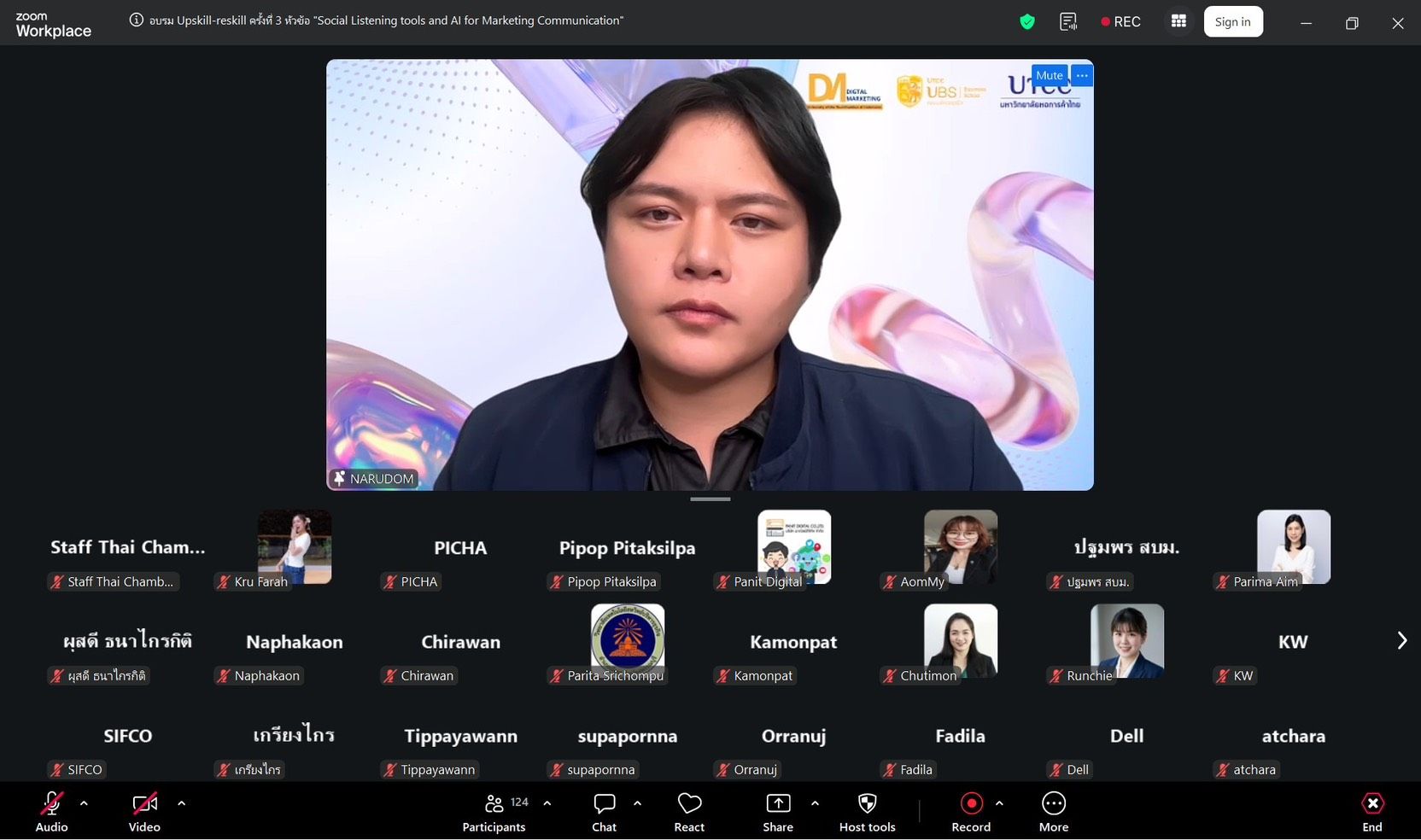Image resolution: width=1421 pixels, height=840 pixels.
Task: Select Chutimon's profile thumbnail
Action: pyautogui.click(x=961, y=641)
